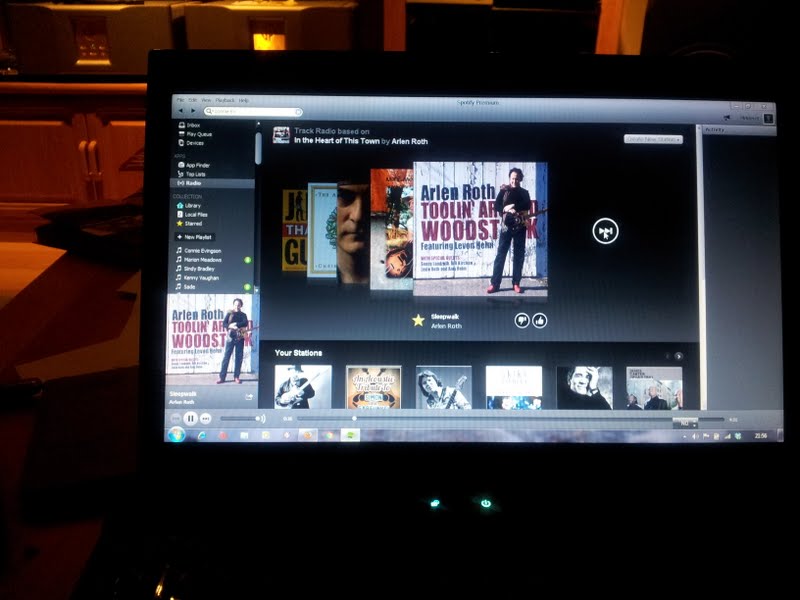Click into the search field
The image size is (800, 600).
(x=253, y=111)
